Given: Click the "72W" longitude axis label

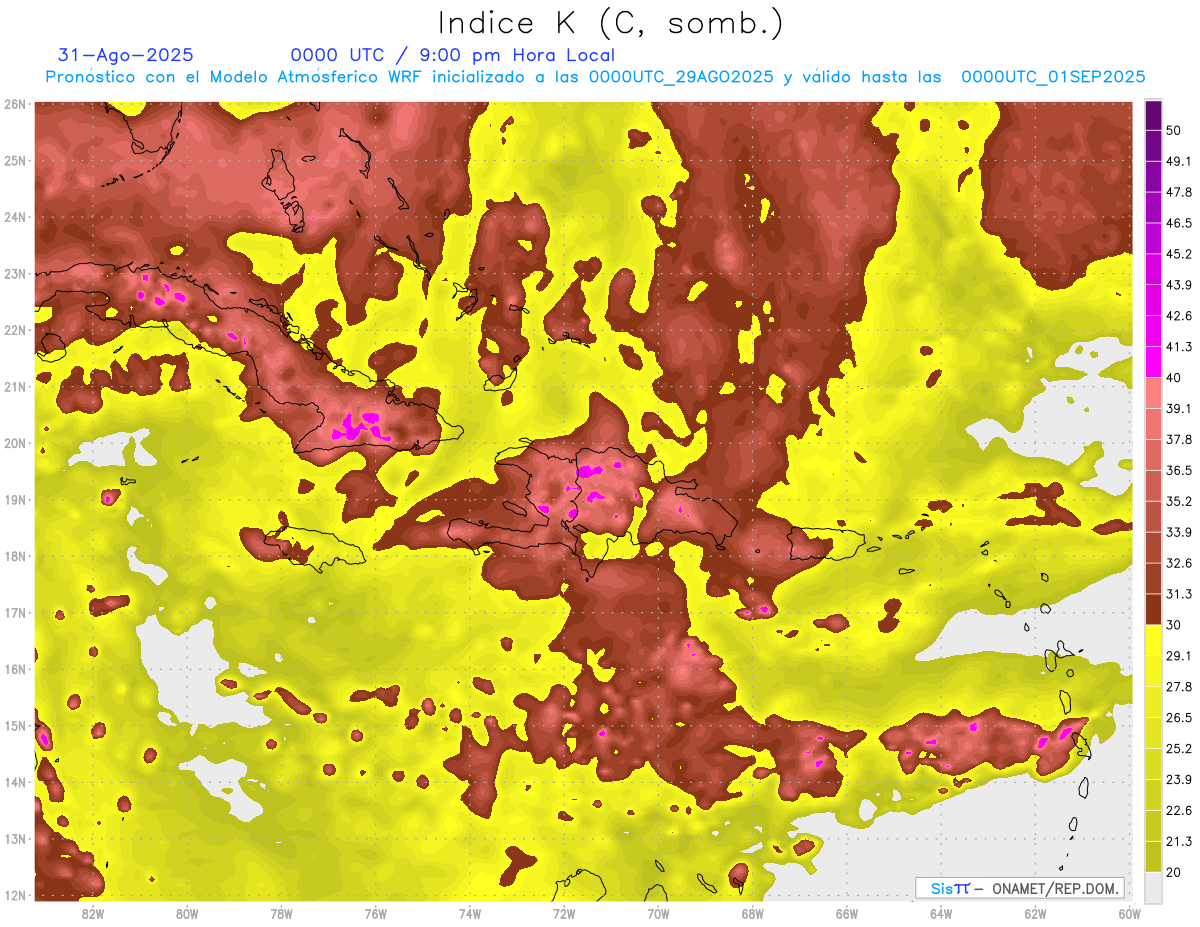Looking at the screenshot, I should (564, 913).
